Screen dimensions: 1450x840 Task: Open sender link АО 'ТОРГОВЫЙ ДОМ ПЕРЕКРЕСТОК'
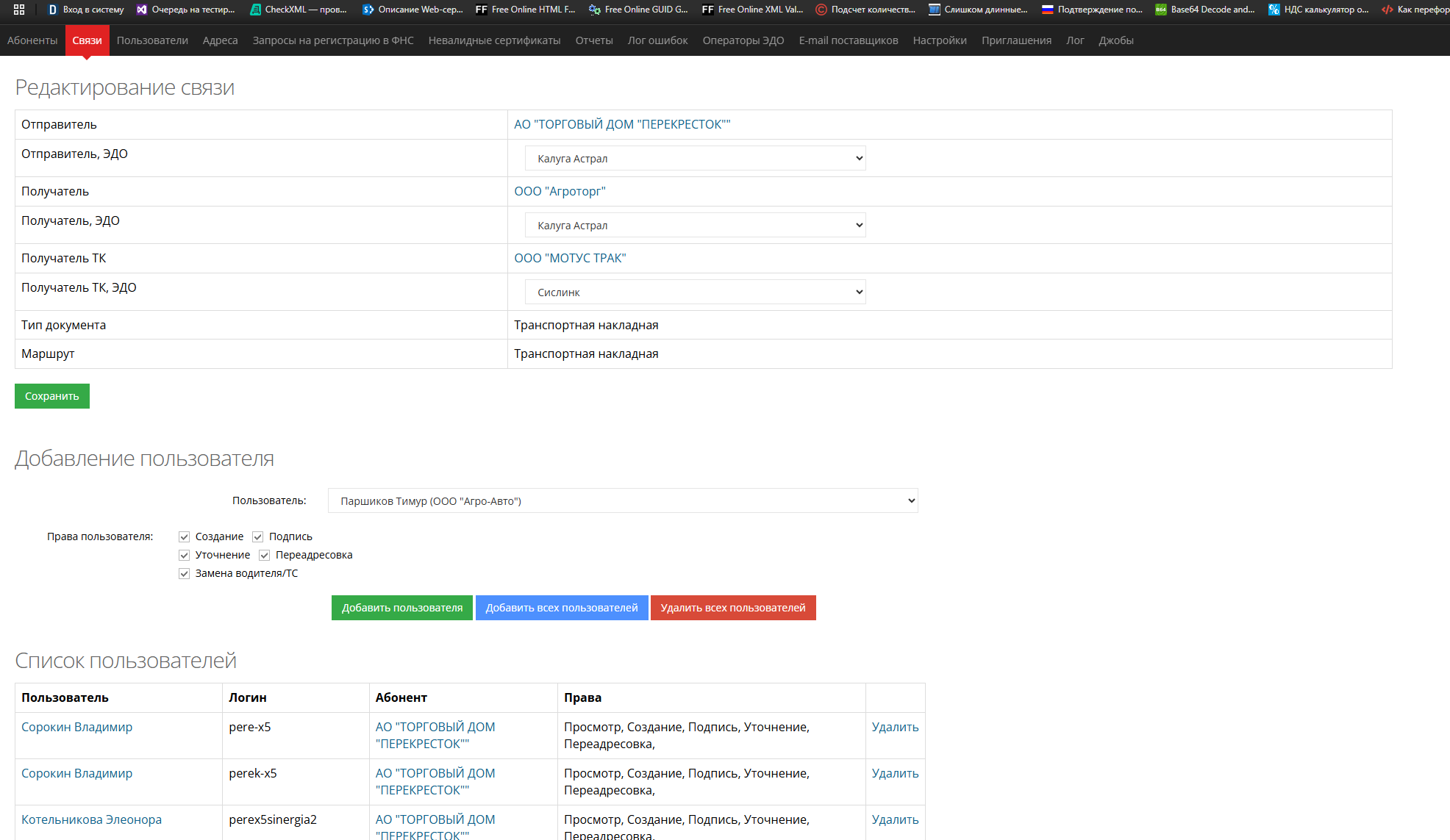[x=622, y=124]
